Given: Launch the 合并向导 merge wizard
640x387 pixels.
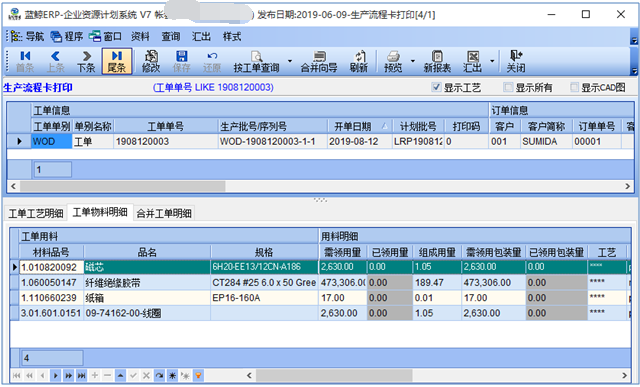Looking at the screenshot, I should coord(319,61).
